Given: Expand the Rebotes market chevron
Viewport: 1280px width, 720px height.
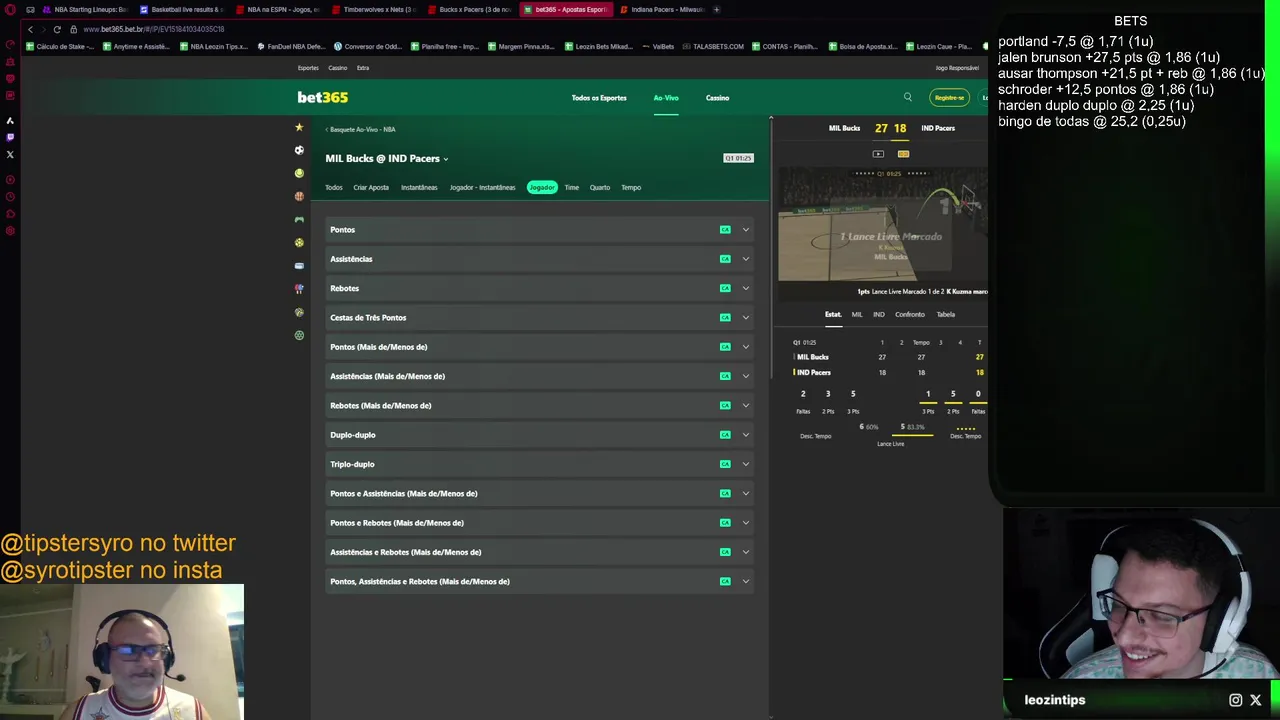Looking at the screenshot, I should tap(745, 288).
